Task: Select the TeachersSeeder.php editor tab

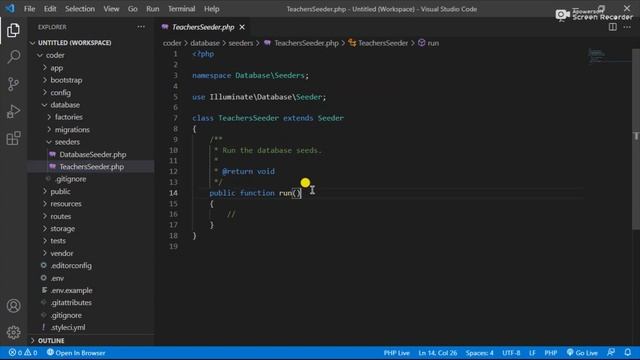Action: coord(203,27)
